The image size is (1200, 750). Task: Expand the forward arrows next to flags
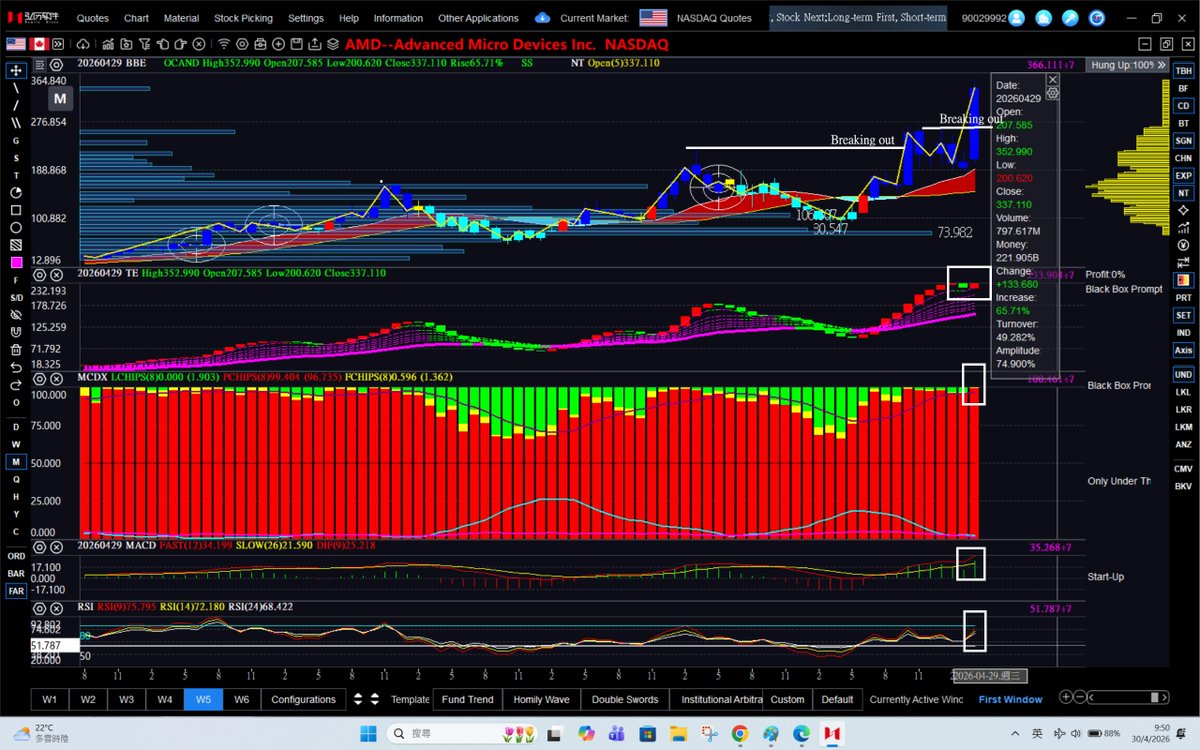(58, 44)
